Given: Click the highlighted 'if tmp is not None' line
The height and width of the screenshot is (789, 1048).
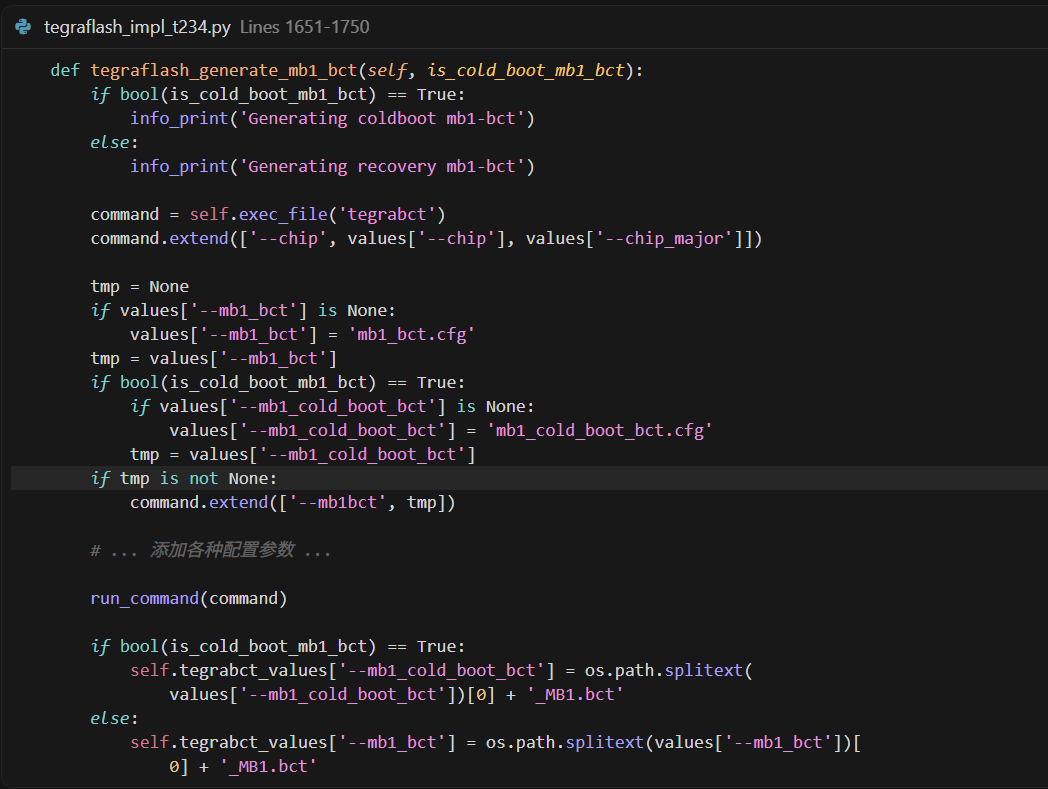Looking at the screenshot, I should 183,478.
